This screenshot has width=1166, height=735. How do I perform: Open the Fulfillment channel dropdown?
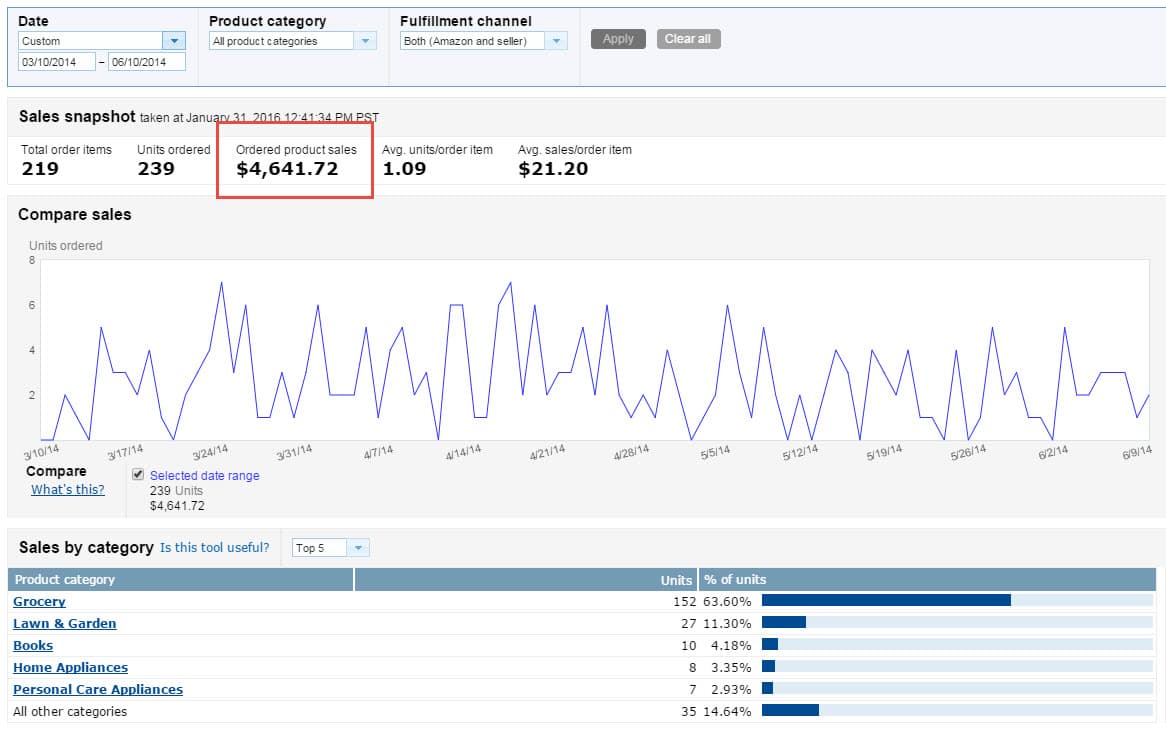pos(483,41)
